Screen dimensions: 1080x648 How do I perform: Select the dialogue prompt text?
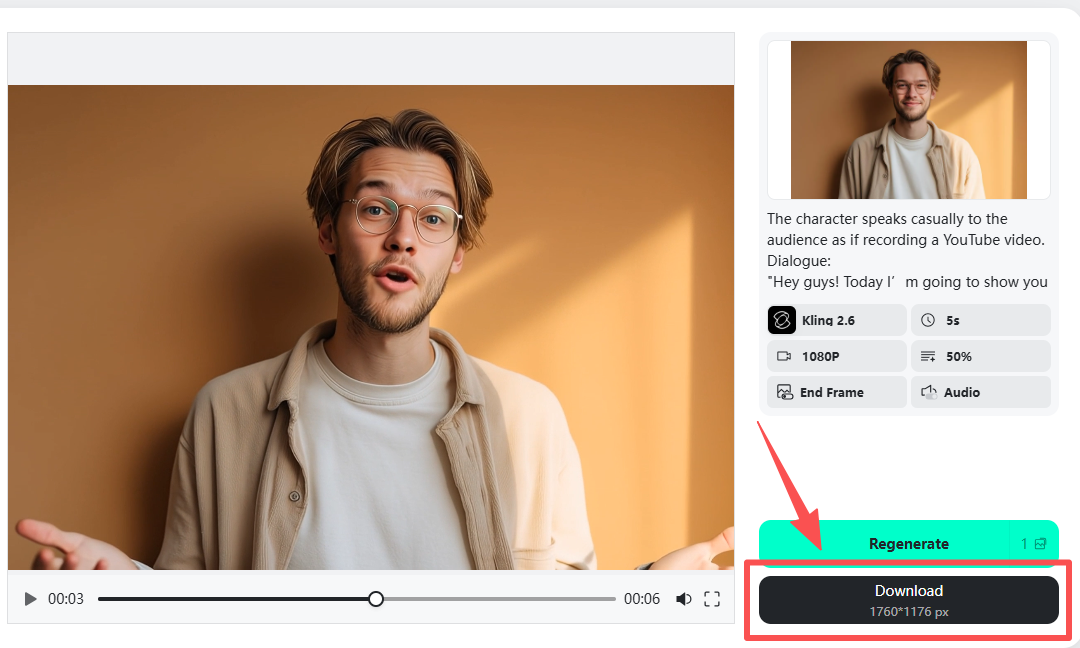tap(906, 250)
